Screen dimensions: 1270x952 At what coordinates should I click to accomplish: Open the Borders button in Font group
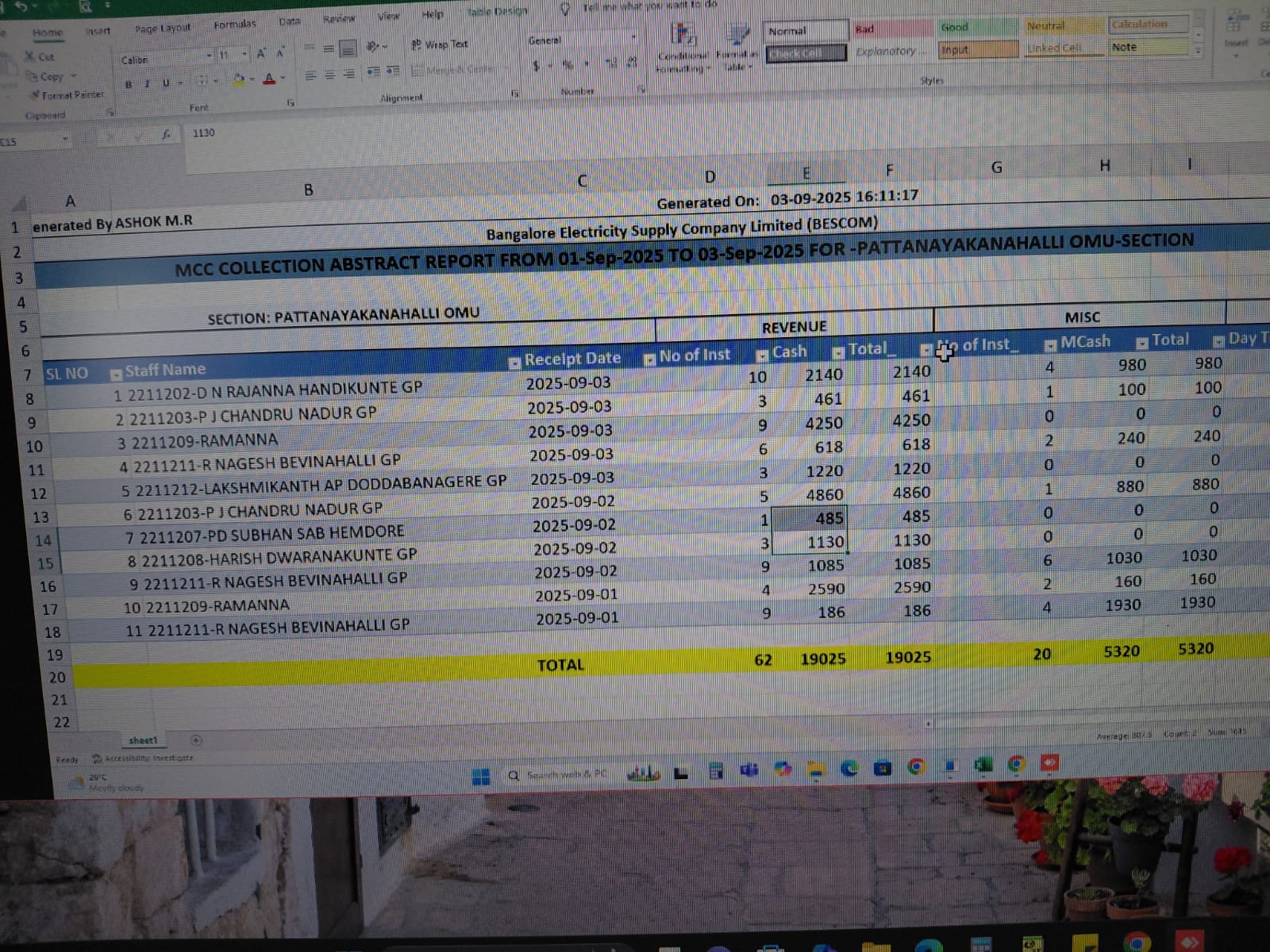point(203,81)
